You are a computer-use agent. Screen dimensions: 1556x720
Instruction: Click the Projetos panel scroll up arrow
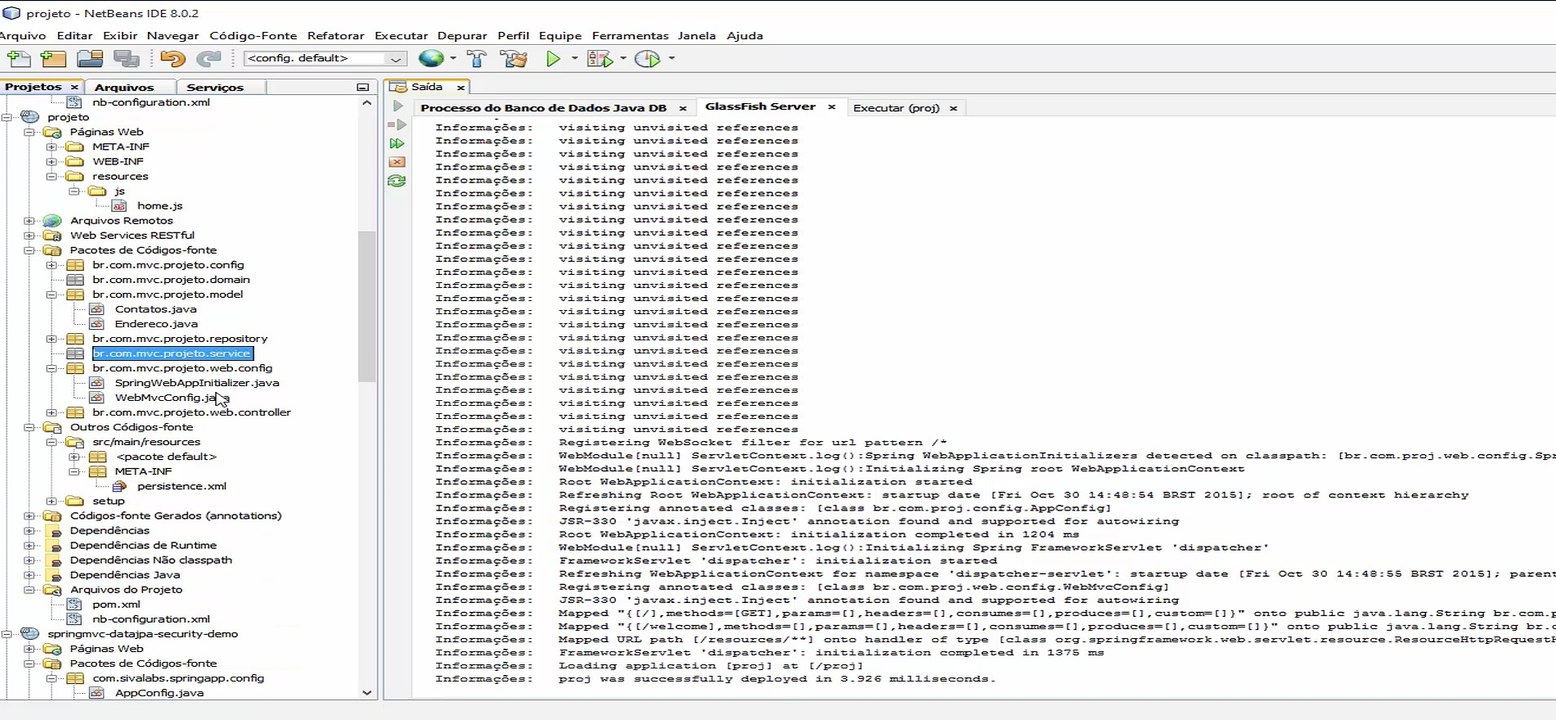click(366, 102)
